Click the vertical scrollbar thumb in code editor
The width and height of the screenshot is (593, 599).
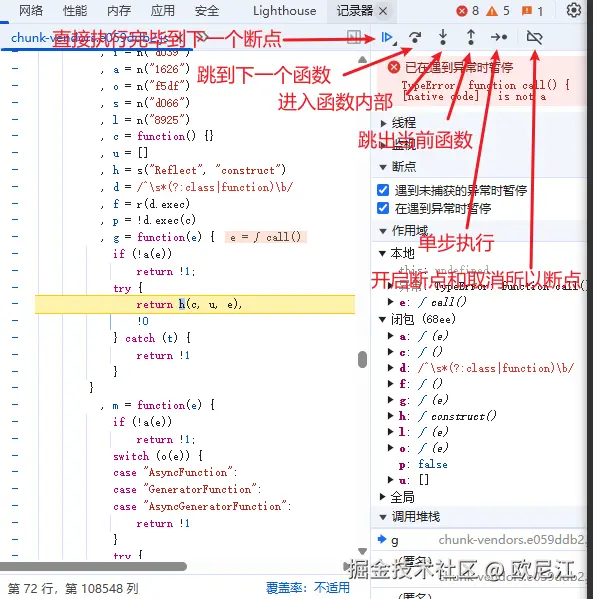coord(363,359)
